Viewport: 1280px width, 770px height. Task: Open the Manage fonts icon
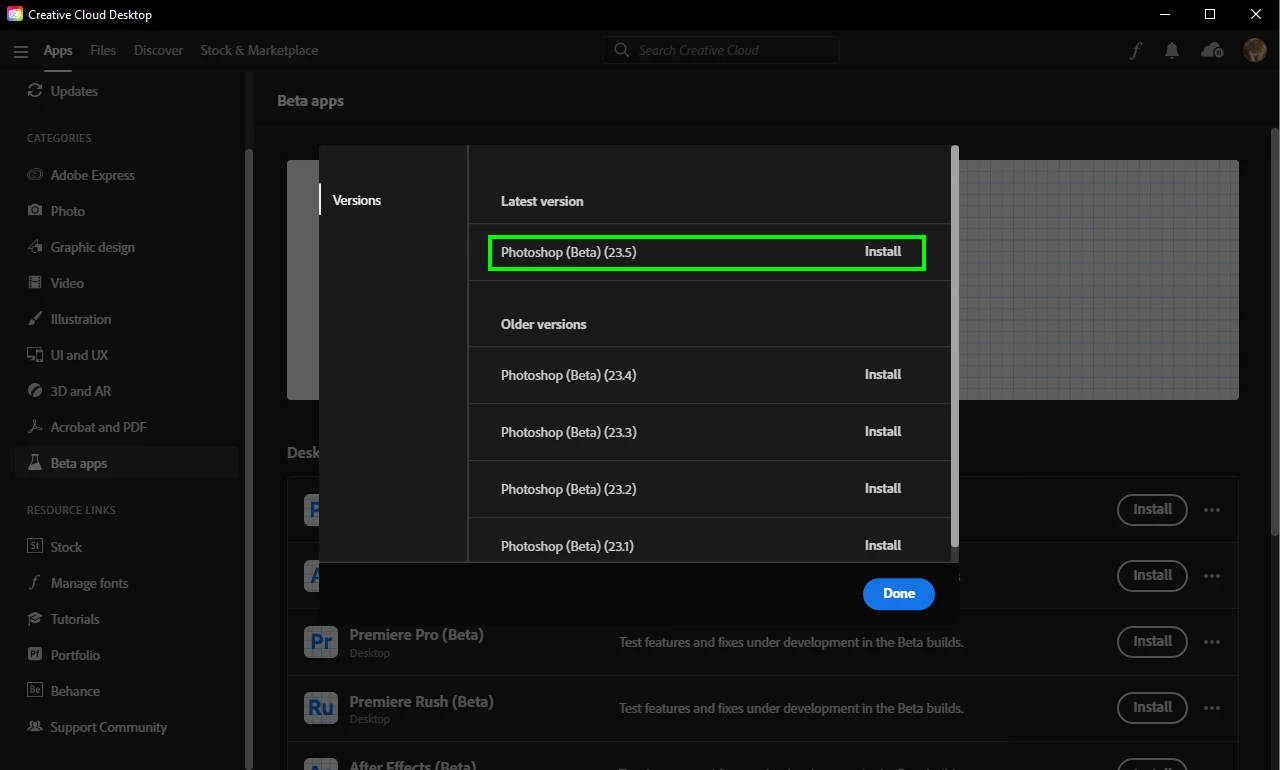pyautogui.click(x=35, y=583)
